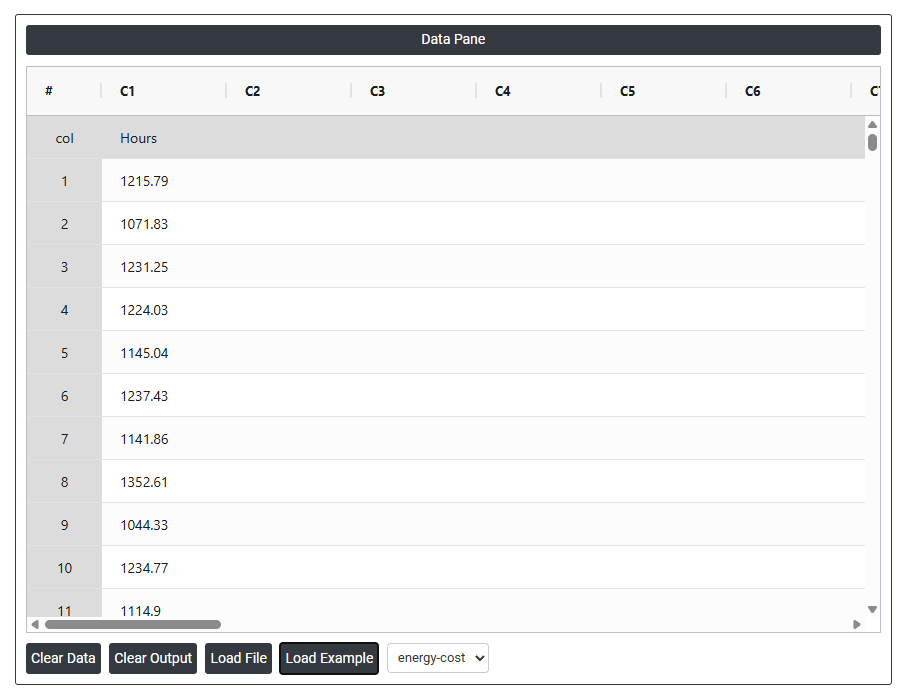Open the Load File dialog
Screen dimensions: 900x691
(x=239, y=658)
